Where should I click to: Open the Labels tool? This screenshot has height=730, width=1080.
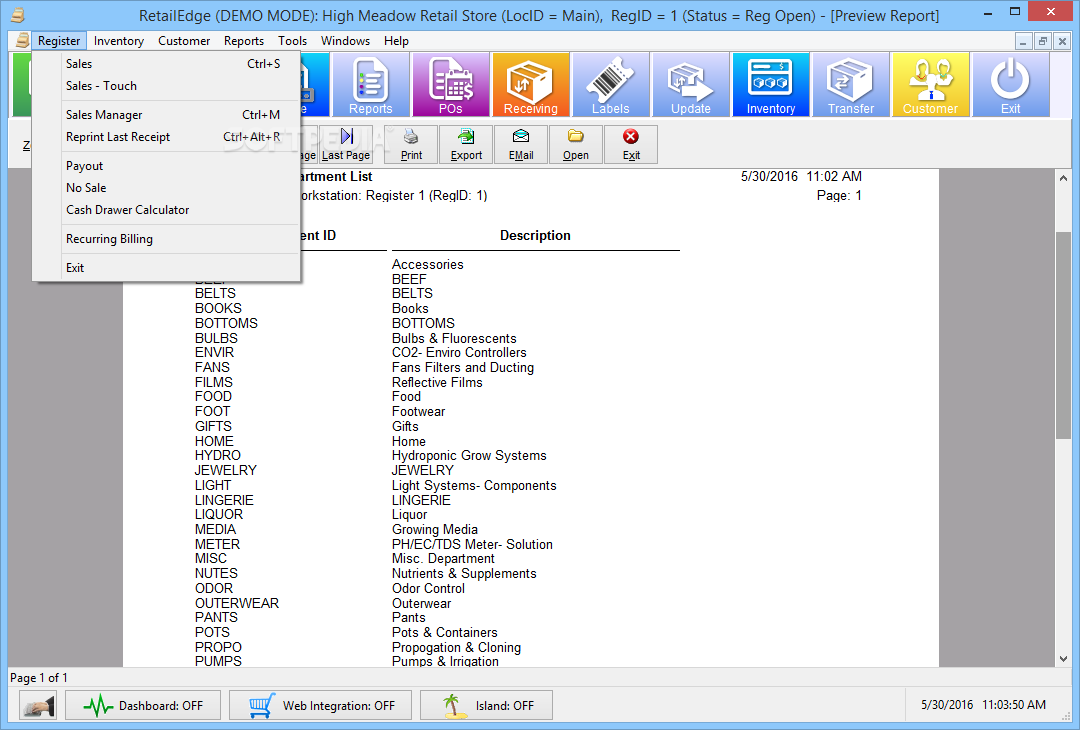[610, 85]
